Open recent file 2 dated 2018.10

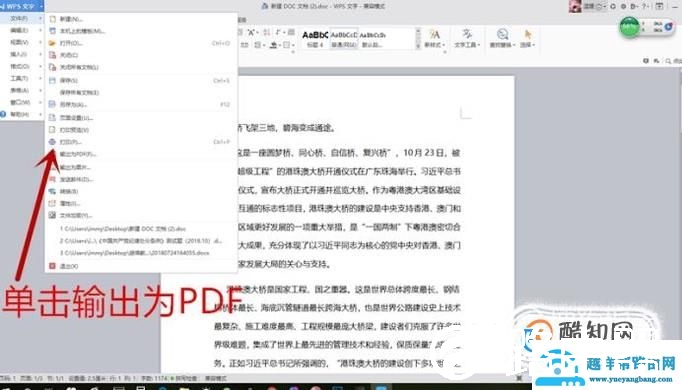(x=141, y=240)
